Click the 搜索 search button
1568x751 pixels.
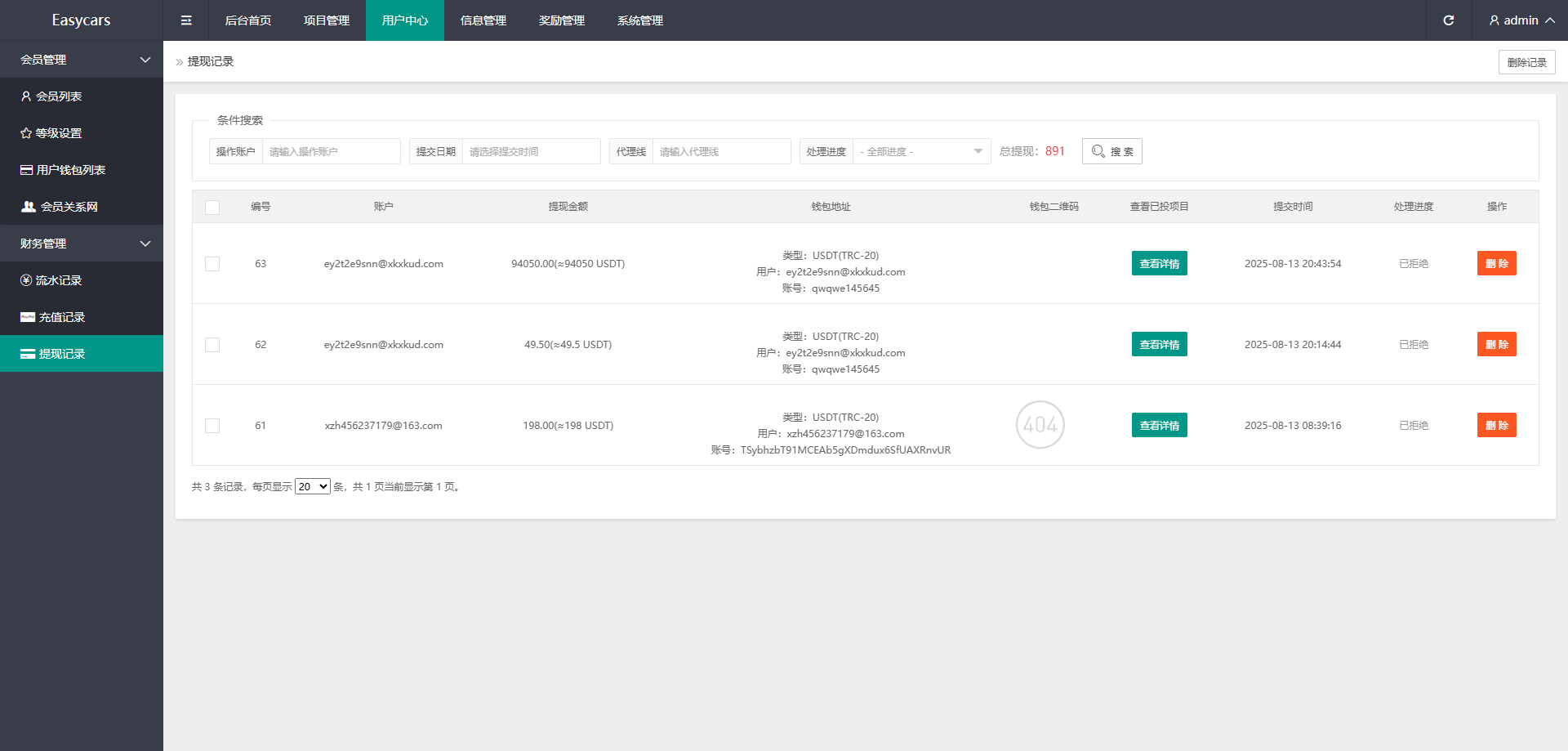click(1111, 152)
